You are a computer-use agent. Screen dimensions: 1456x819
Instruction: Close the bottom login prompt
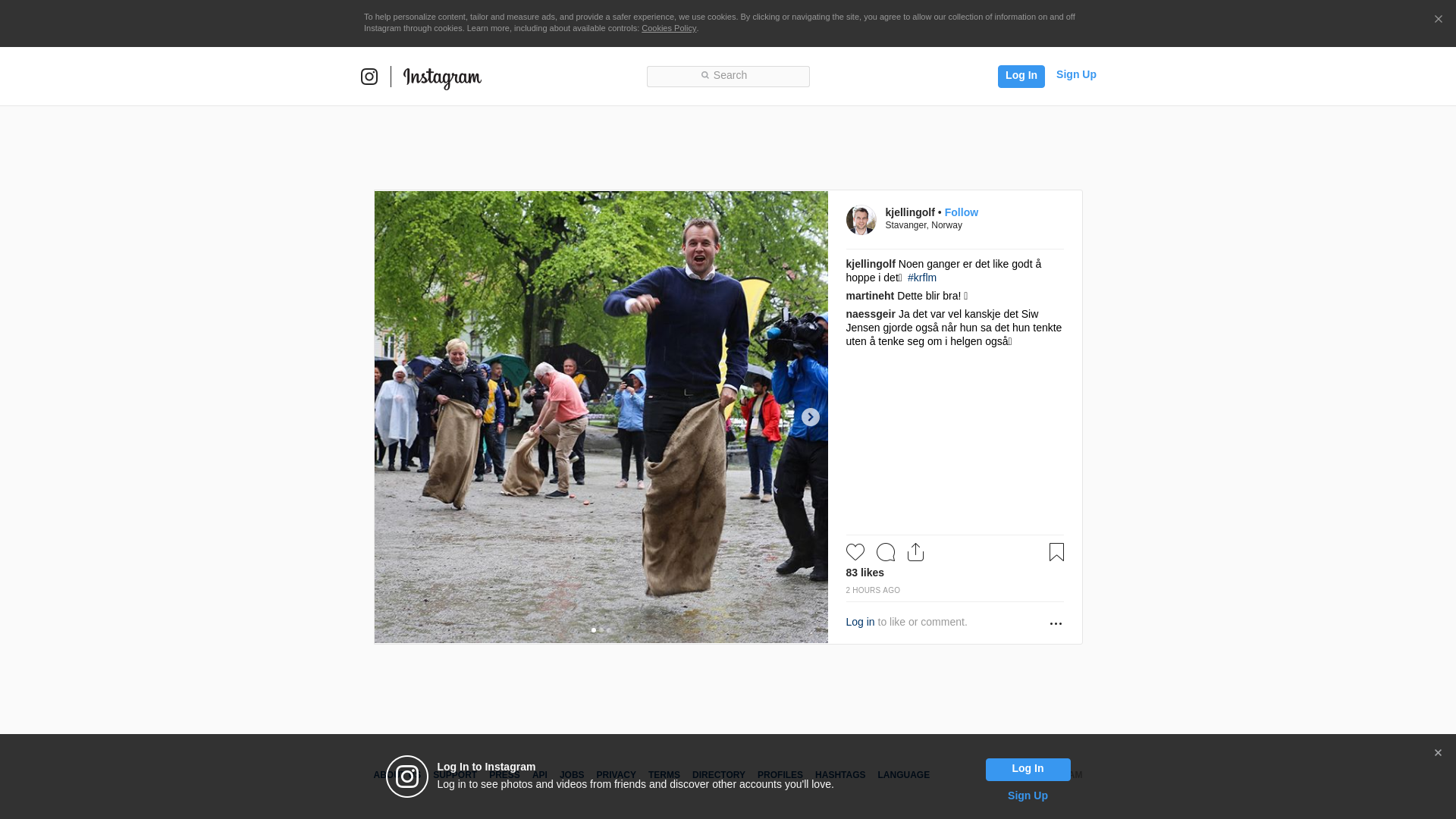[1438, 753]
